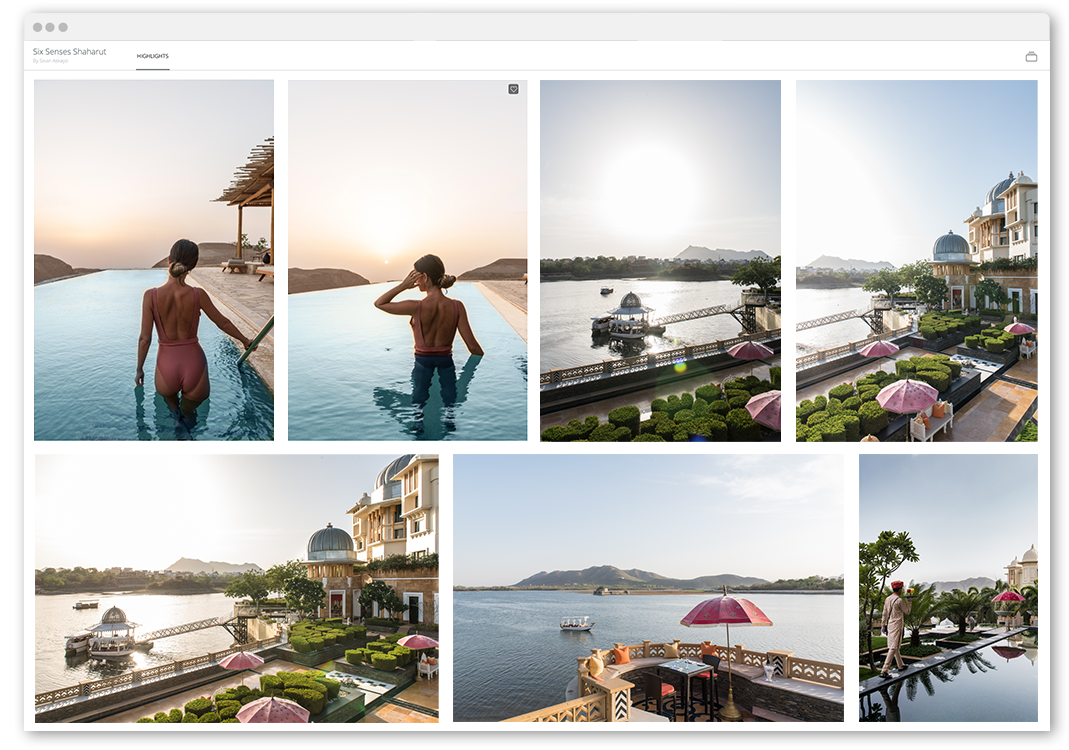
Task: Click the small boat on the lake
Action: 575,623
